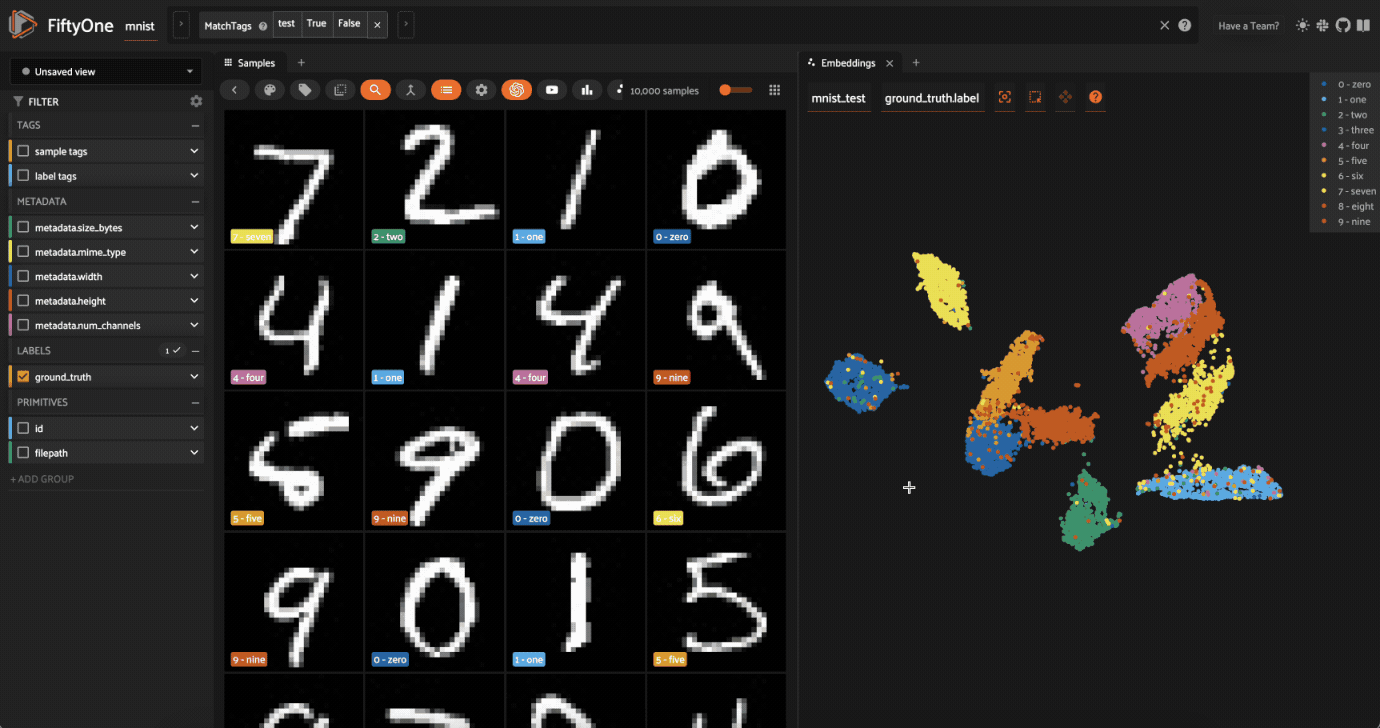Viewport: 1380px width, 728px height.
Task: Click the orange OpenAI swirl icon
Action: coord(516,90)
